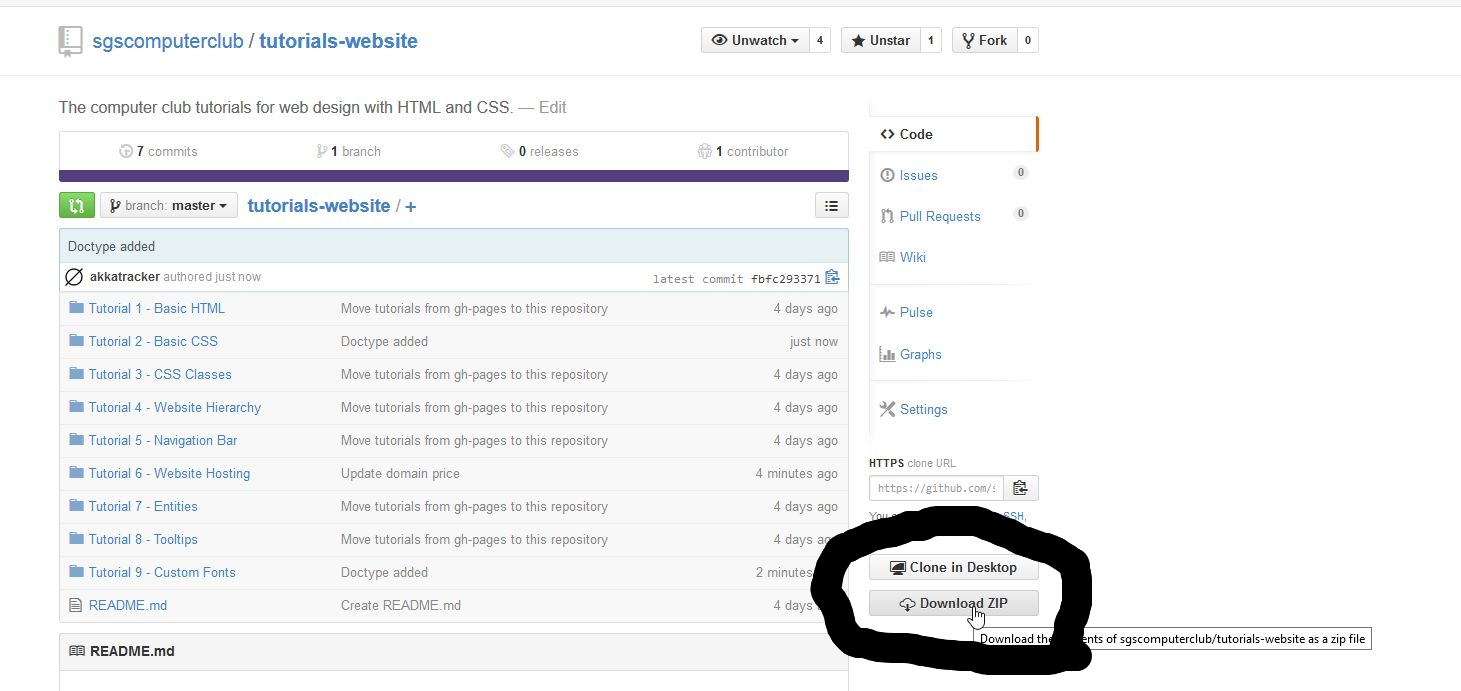The height and width of the screenshot is (691, 1461).
Task: Click the commits history icon
Action: tap(126, 151)
